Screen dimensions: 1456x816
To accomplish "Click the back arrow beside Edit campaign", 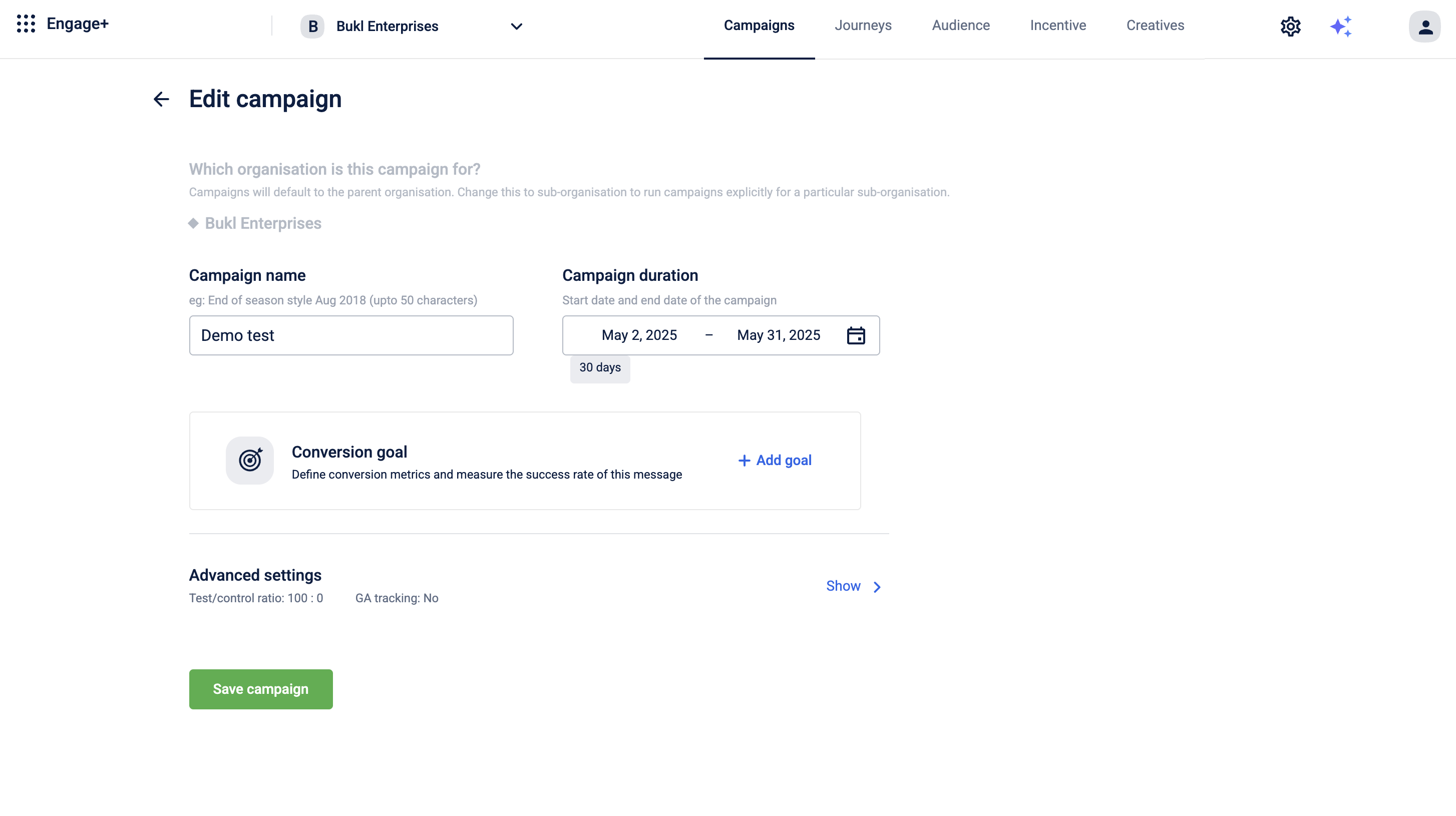I will 162,100.
